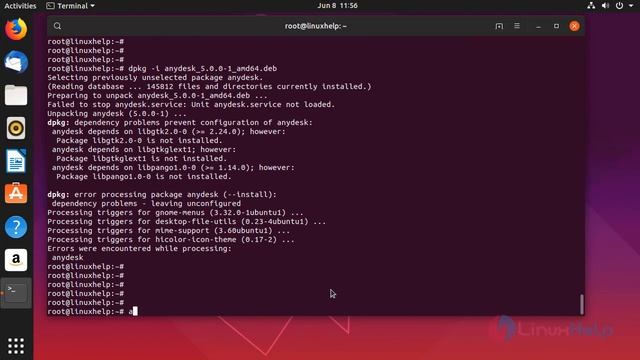Open the Help question mark icon
This screenshot has width=640, height=360.
16,227
